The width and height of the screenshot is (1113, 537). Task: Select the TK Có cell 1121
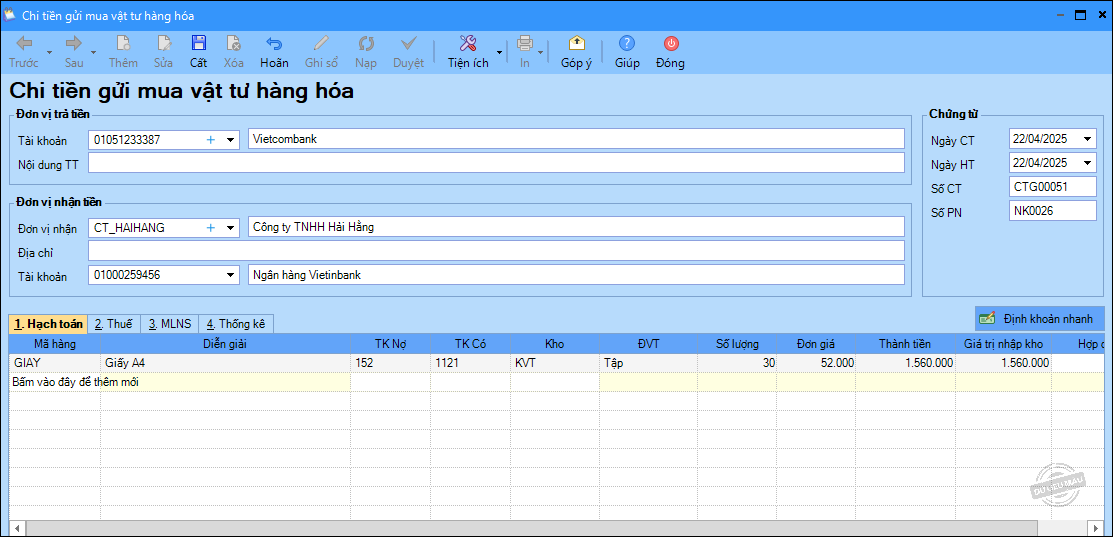[469, 363]
